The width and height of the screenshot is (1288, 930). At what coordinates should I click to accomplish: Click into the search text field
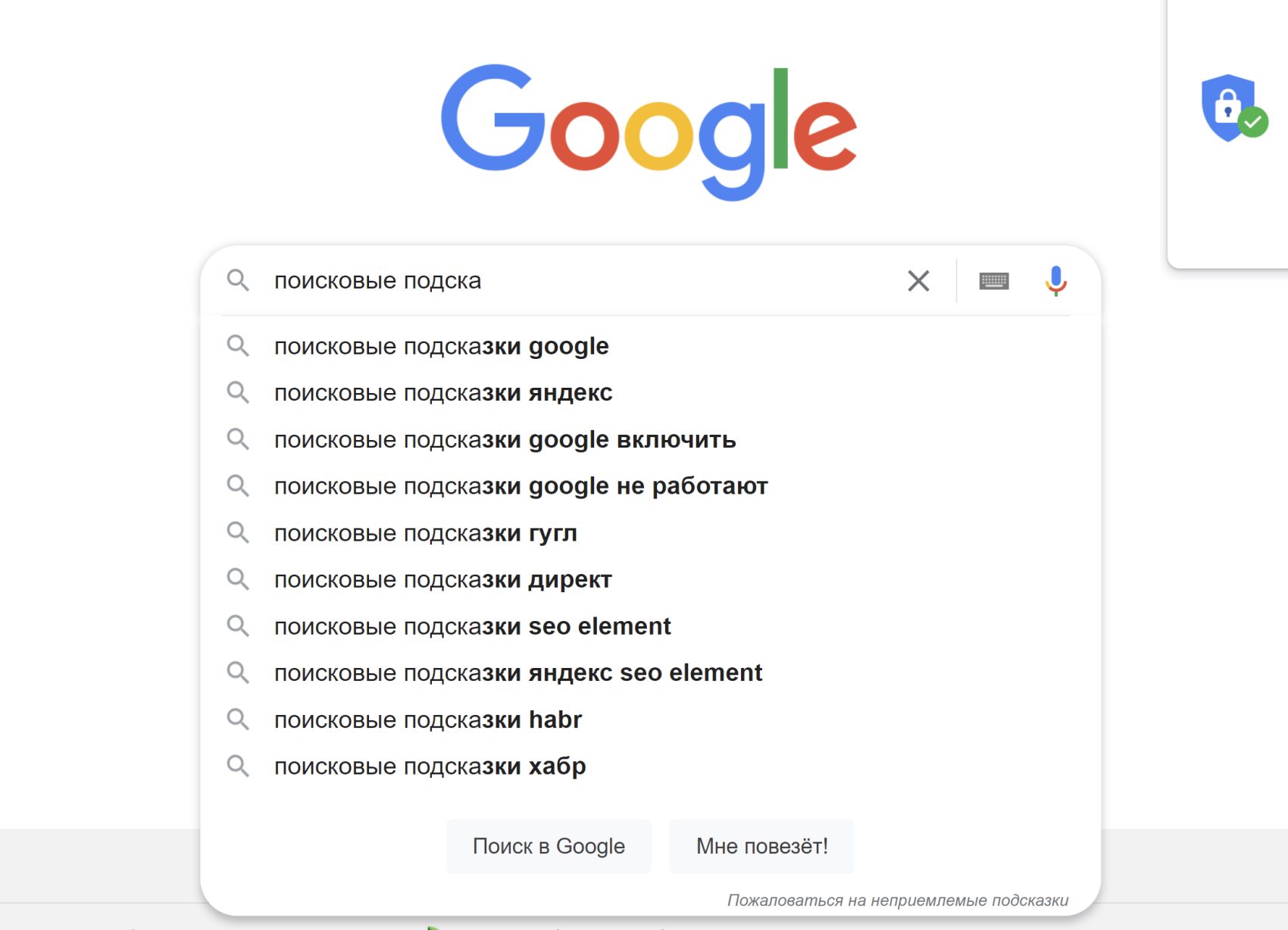[x=576, y=281]
